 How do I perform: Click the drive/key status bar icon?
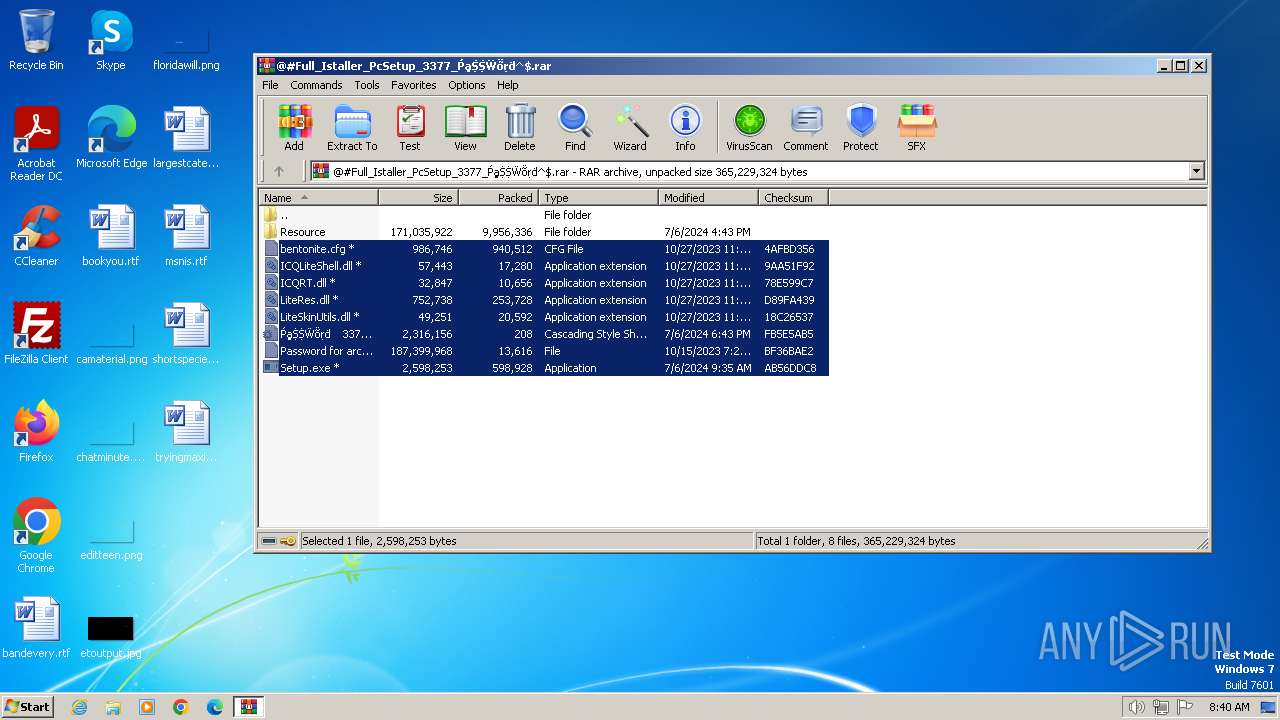tap(279, 541)
